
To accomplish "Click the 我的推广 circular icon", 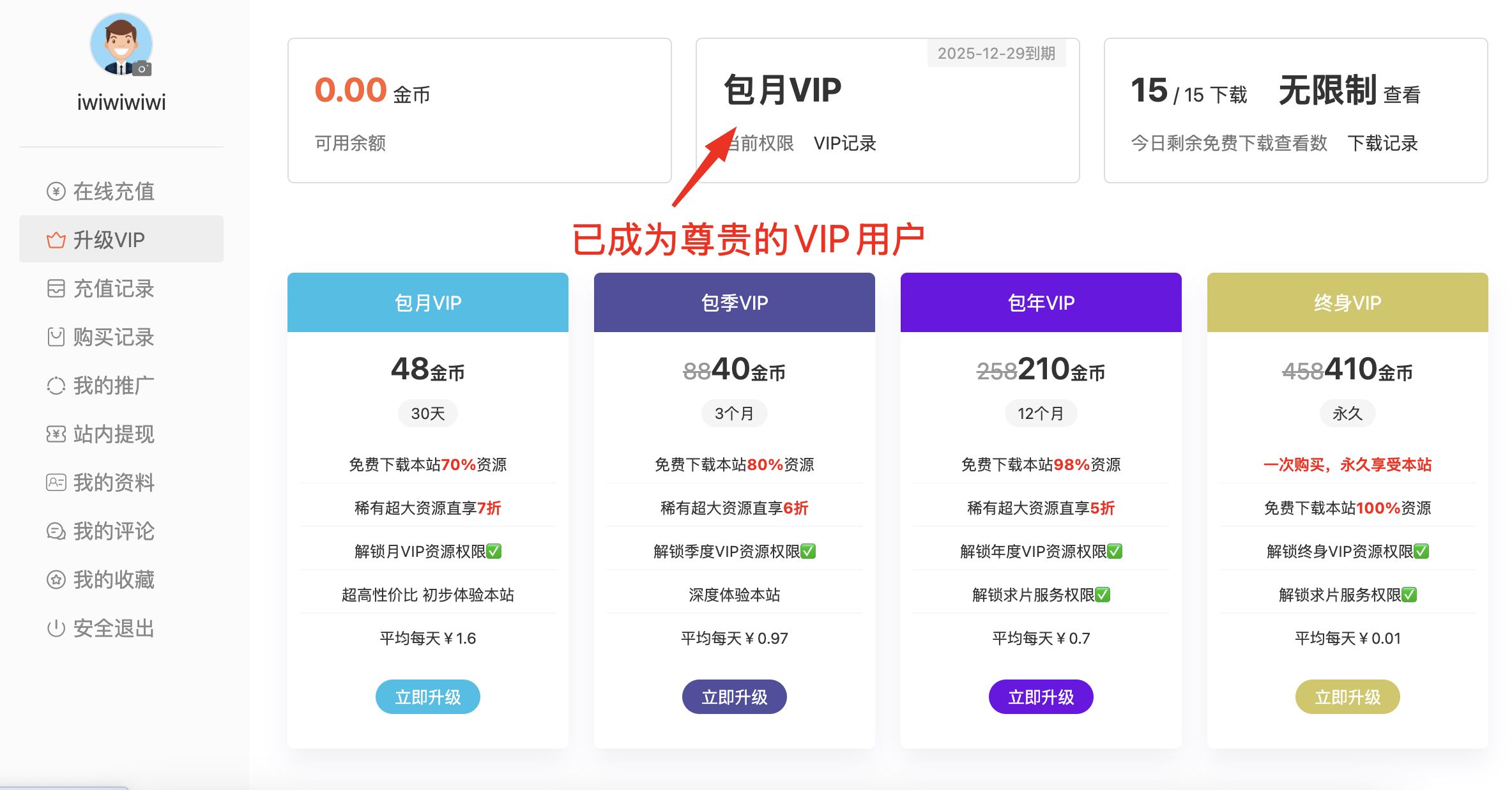I will pos(56,386).
